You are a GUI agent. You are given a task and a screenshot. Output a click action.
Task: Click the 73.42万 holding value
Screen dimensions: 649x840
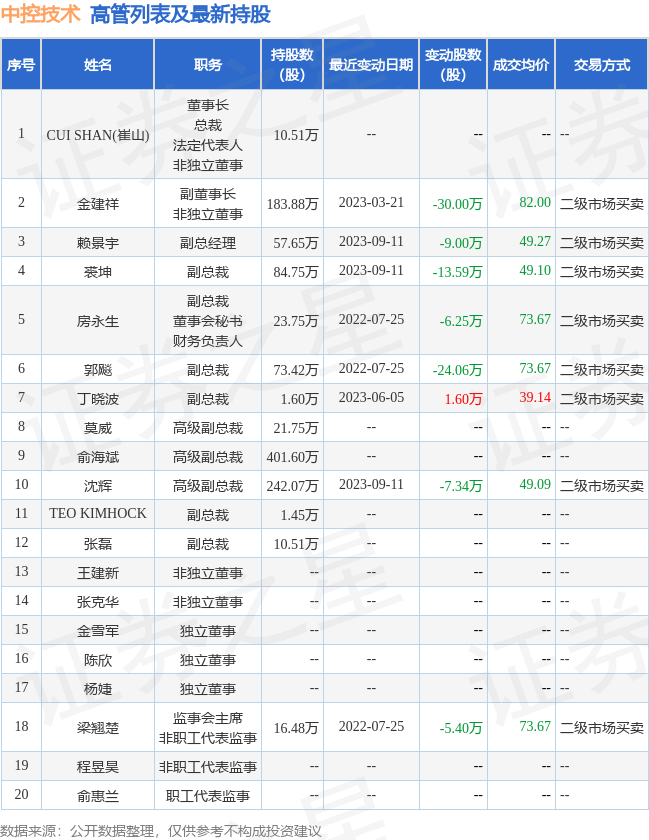[x=296, y=370]
